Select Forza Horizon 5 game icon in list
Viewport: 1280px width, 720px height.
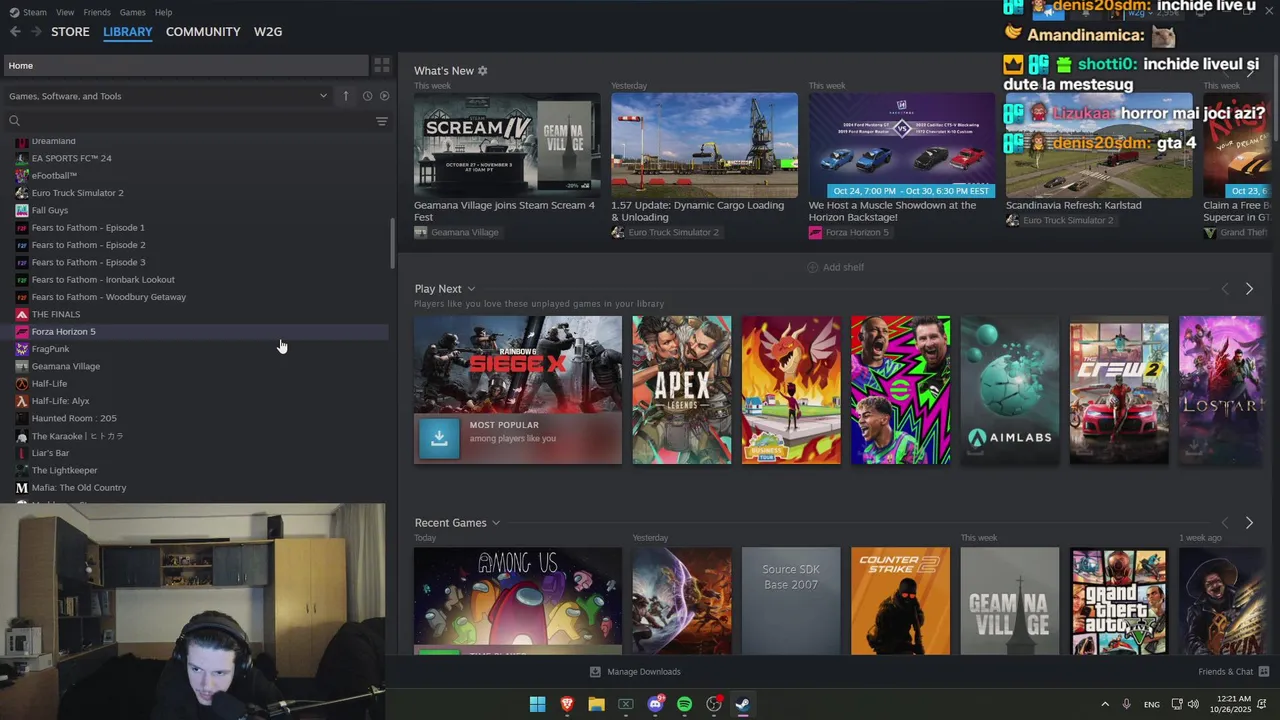click(x=22, y=332)
